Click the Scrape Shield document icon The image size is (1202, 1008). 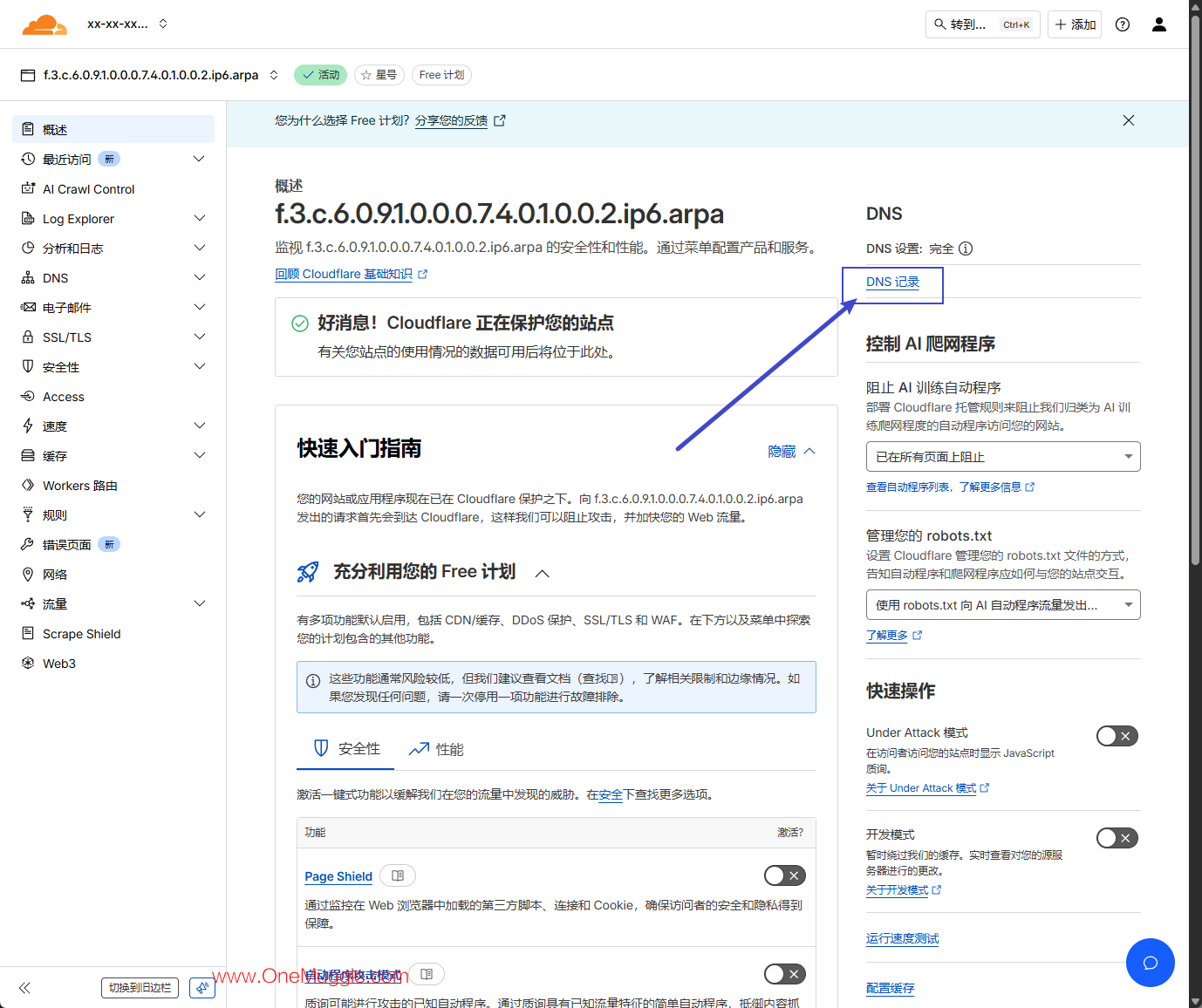click(28, 633)
